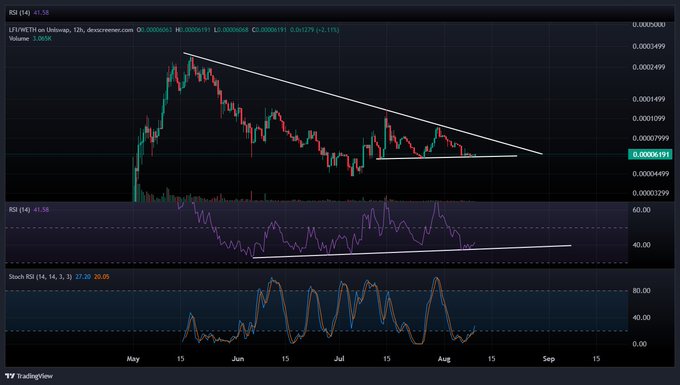680x385 pixels.
Task: Click the Jul label on time axis
Action: [x=339, y=359]
